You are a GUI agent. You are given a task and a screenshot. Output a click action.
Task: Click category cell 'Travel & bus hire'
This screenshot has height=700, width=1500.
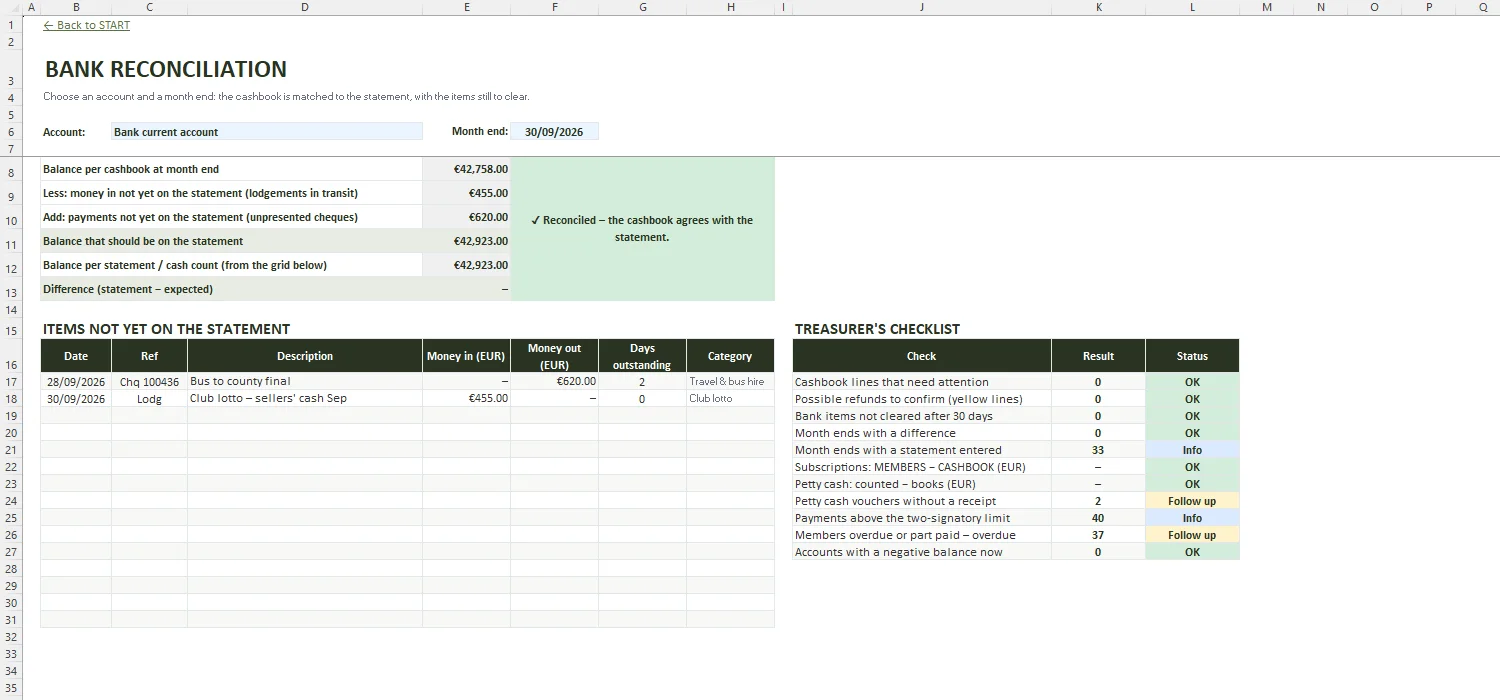pos(730,381)
